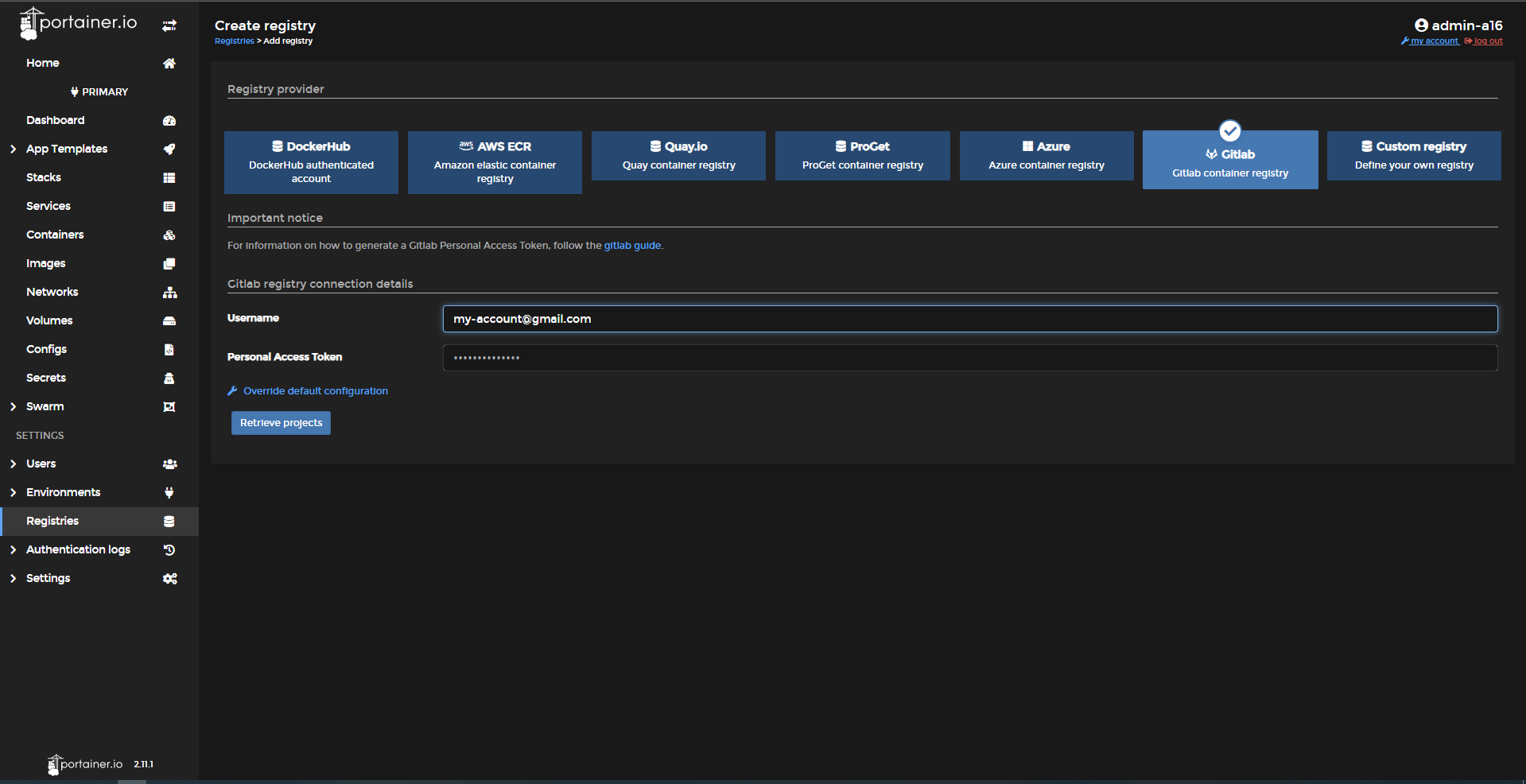Select the AWS ECR registry provider
1526x784 pixels.
(495, 162)
